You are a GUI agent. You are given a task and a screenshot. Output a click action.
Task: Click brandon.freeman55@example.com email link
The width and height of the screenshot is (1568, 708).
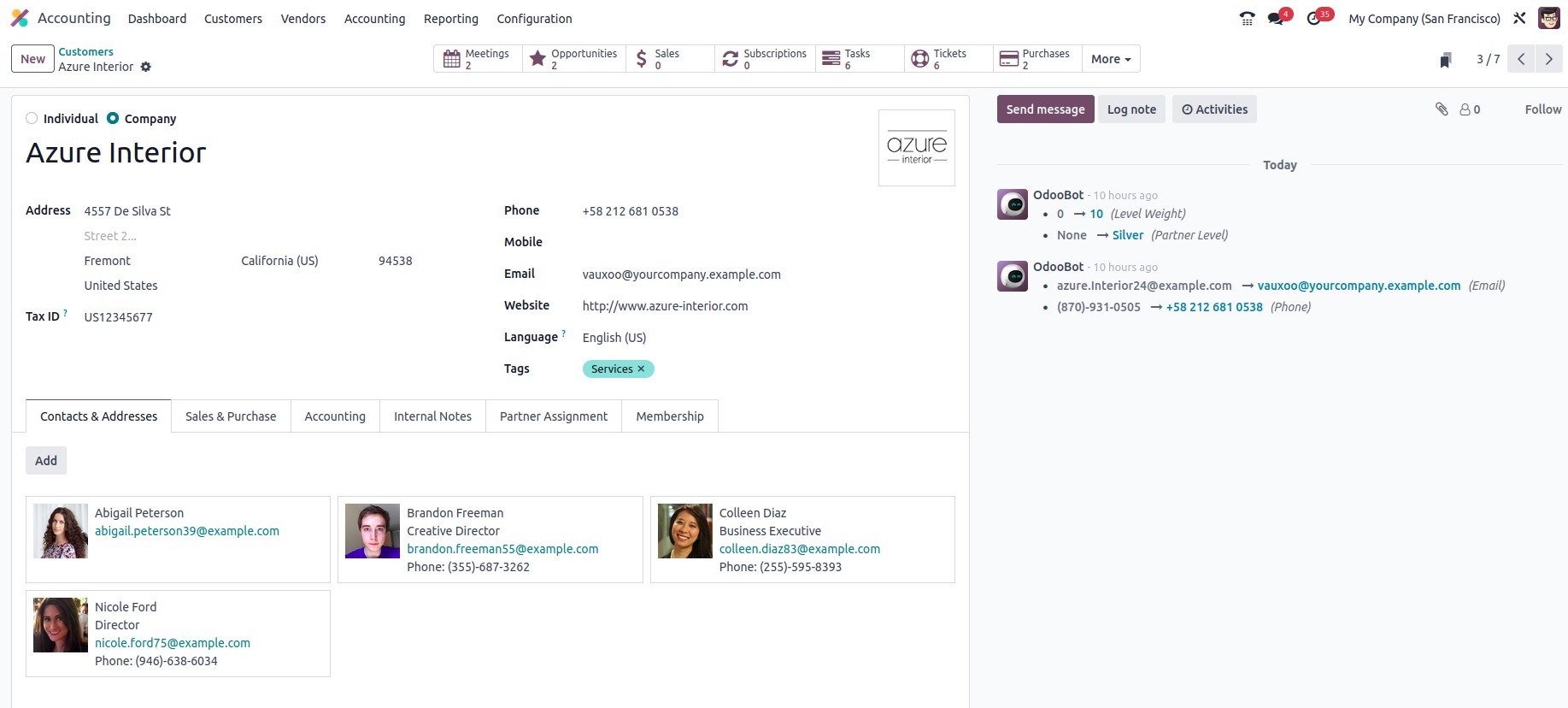(502, 549)
